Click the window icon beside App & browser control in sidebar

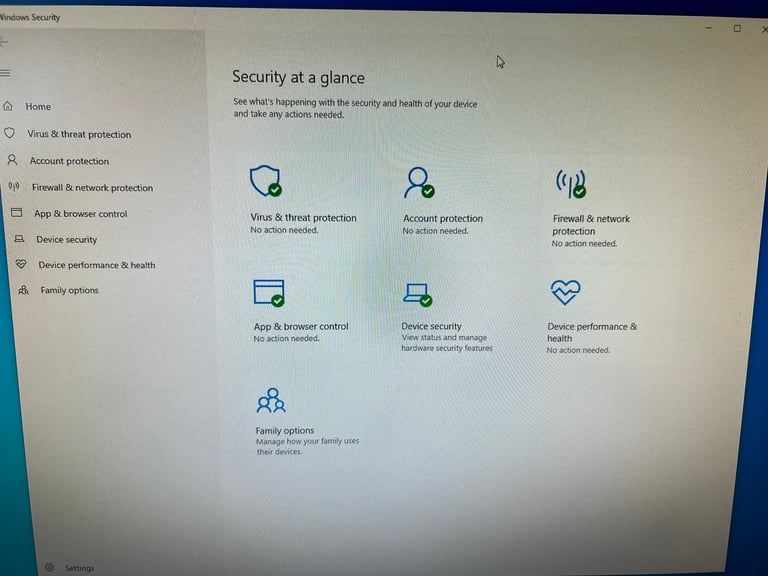click(x=17, y=212)
